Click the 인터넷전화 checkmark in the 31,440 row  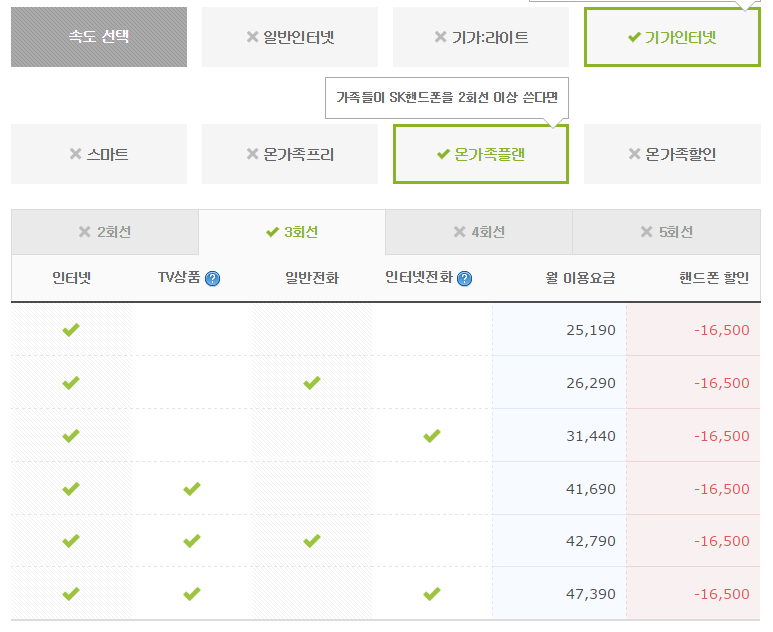[x=432, y=436]
